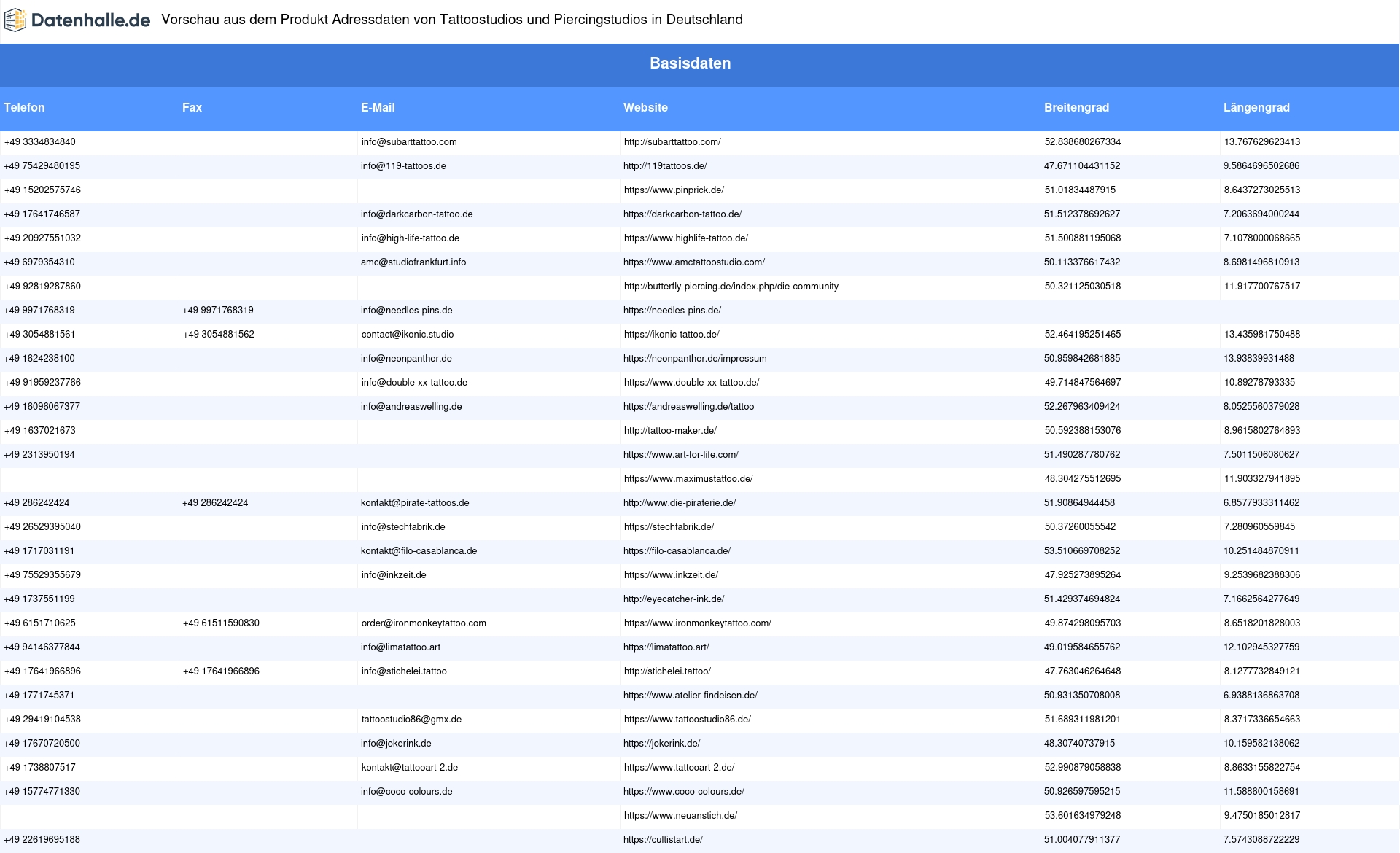Screen dimensions: 1400x853
Task: Select phone number +49 1737551199
Action: 39,599
